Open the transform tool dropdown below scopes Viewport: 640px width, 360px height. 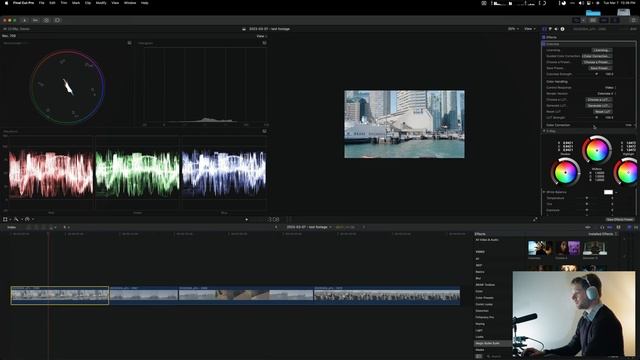[x=7, y=220]
